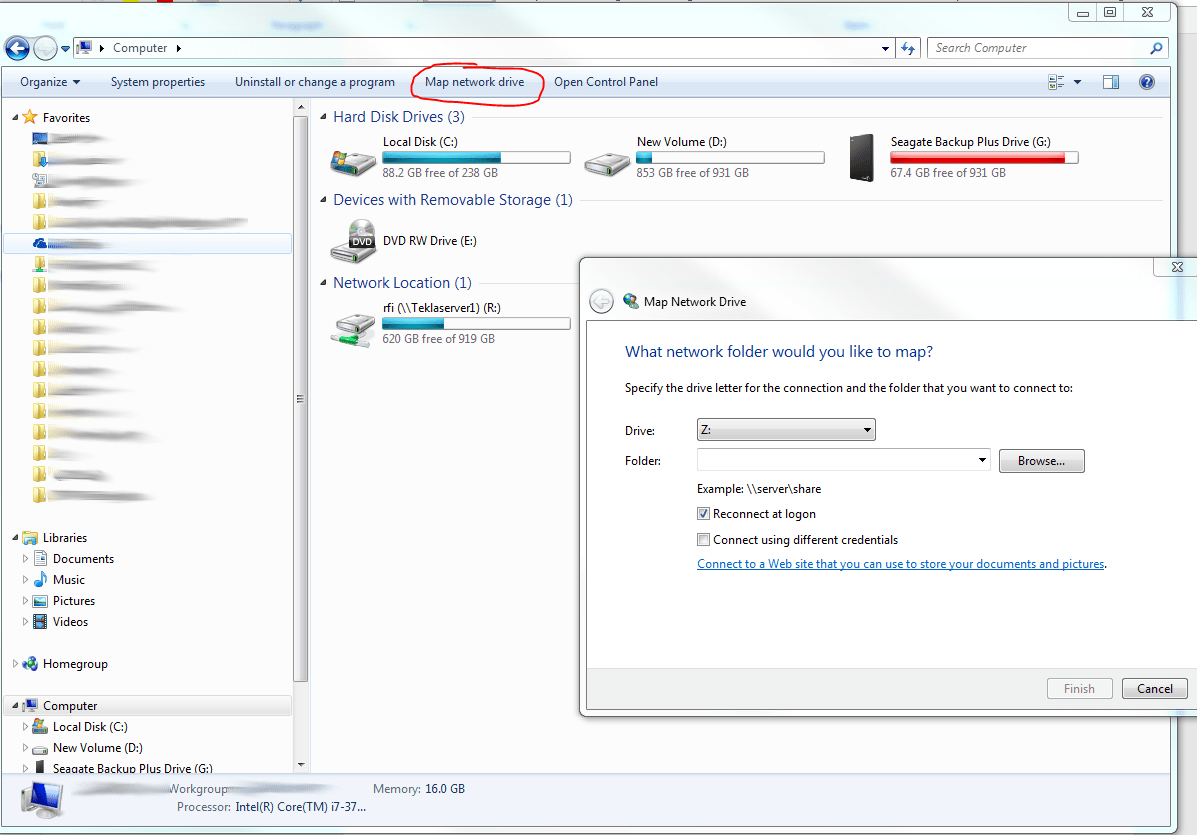Click the Refresh icon in the address bar
Screen dimensions: 1197x835
[x=908, y=47]
